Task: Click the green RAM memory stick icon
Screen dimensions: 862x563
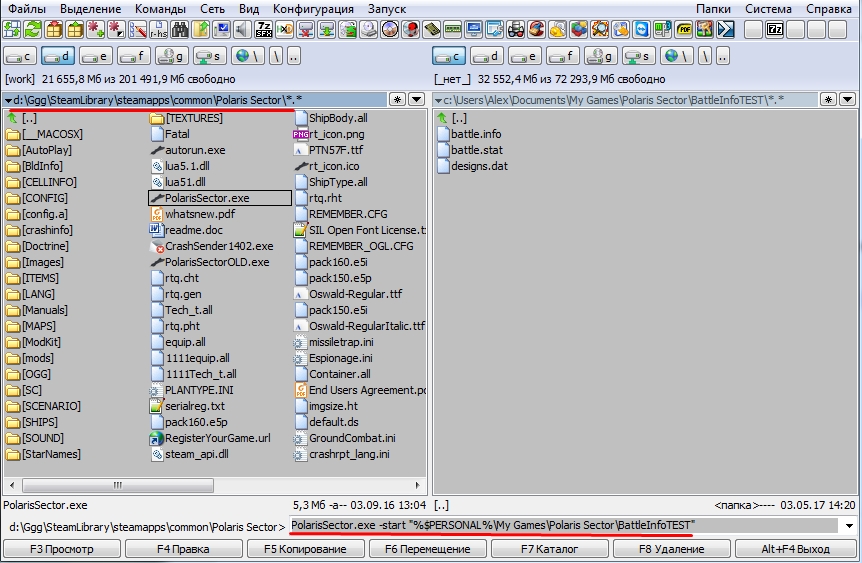Action: pyautogui.click(x=452, y=29)
